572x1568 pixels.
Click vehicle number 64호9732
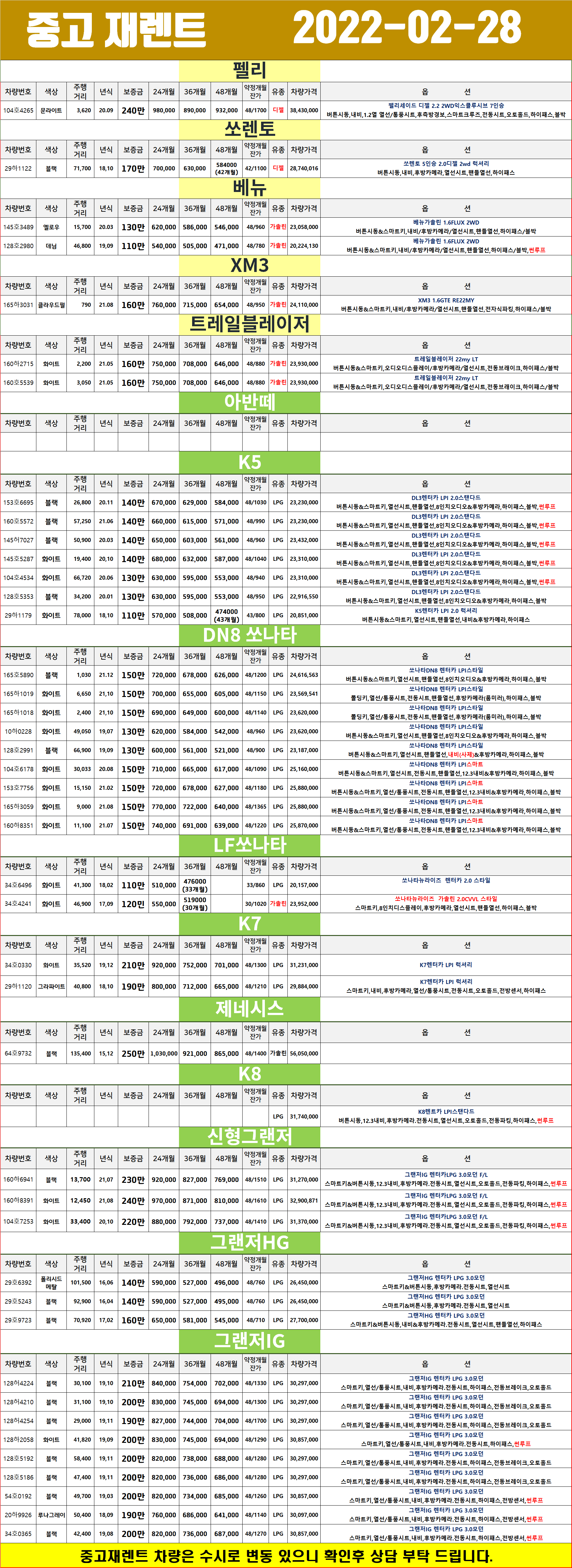pos(18,1054)
